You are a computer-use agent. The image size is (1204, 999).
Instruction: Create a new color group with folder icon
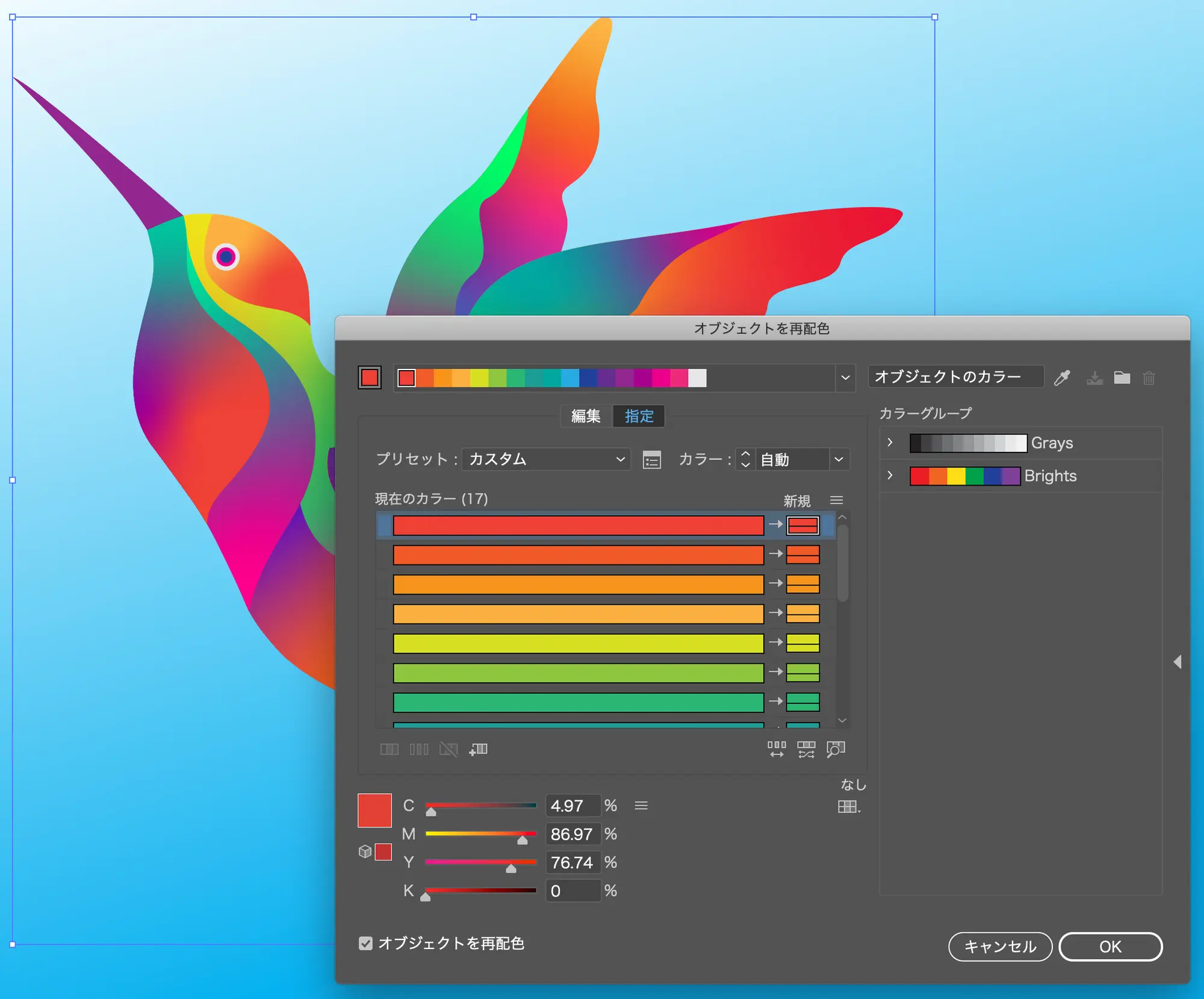click(x=1122, y=378)
